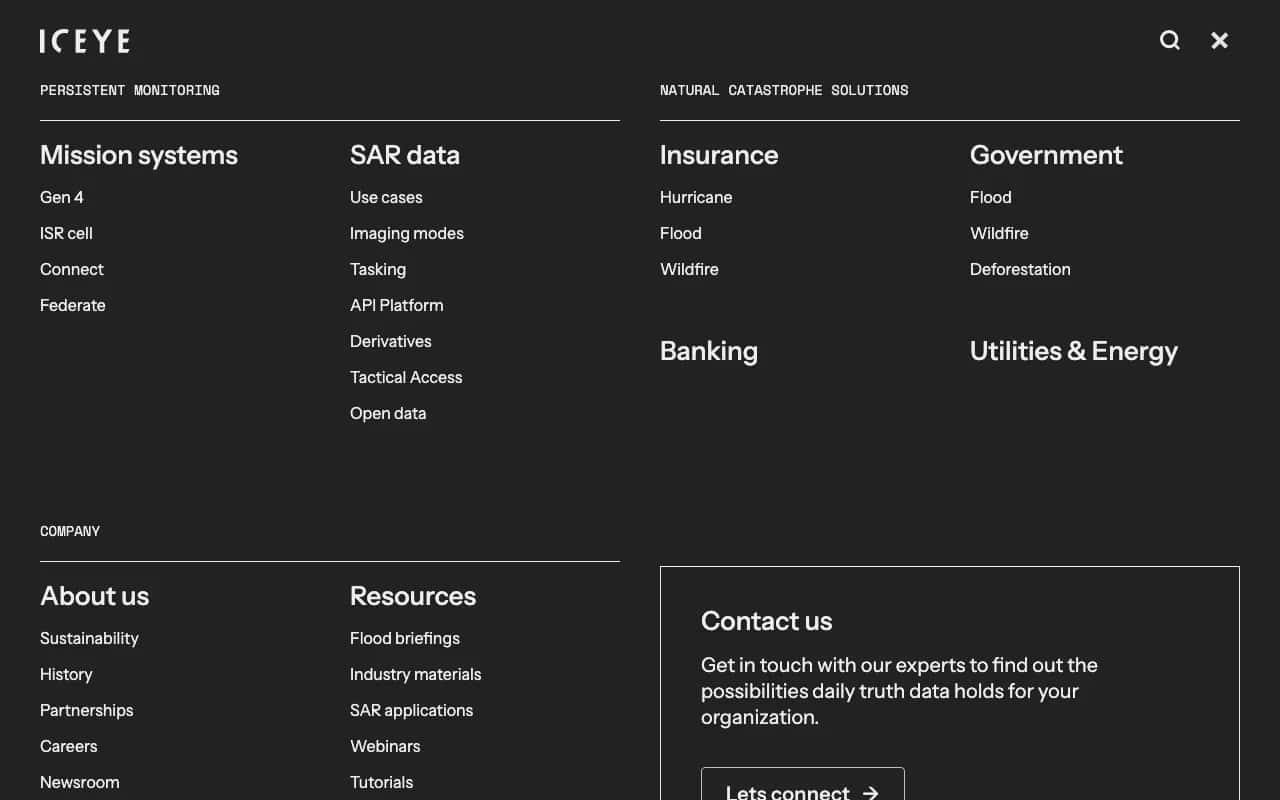Open the Flood briefings link

point(405,638)
